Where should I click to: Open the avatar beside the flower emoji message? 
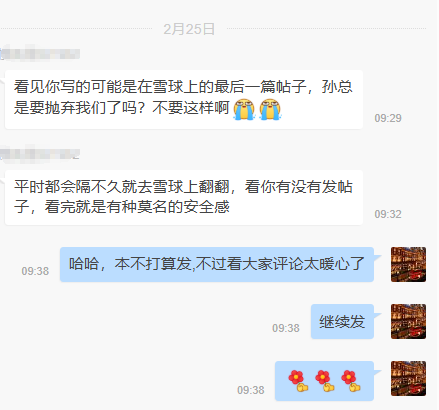tap(408, 378)
